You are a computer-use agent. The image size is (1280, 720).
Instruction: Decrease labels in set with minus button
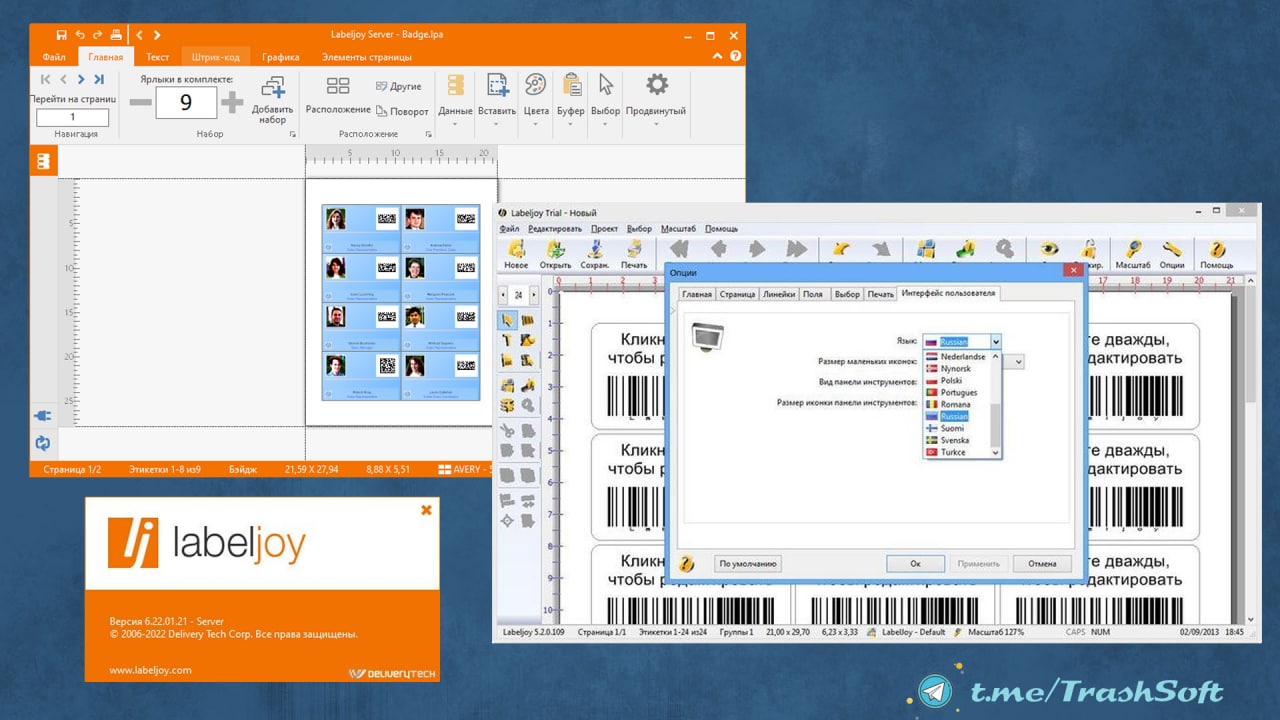pos(141,102)
